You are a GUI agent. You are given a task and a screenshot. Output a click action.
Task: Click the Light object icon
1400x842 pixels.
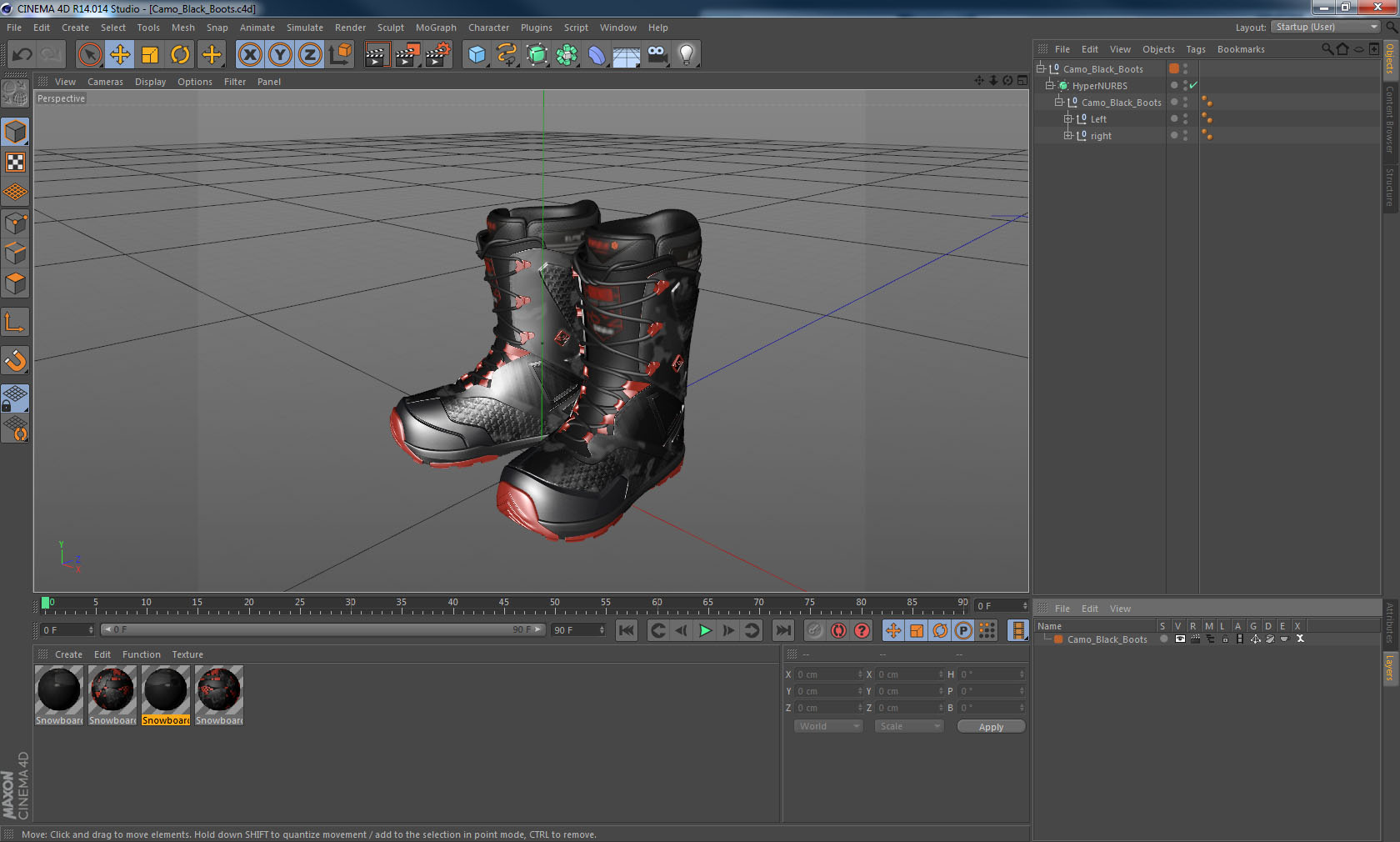coord(686,55)
